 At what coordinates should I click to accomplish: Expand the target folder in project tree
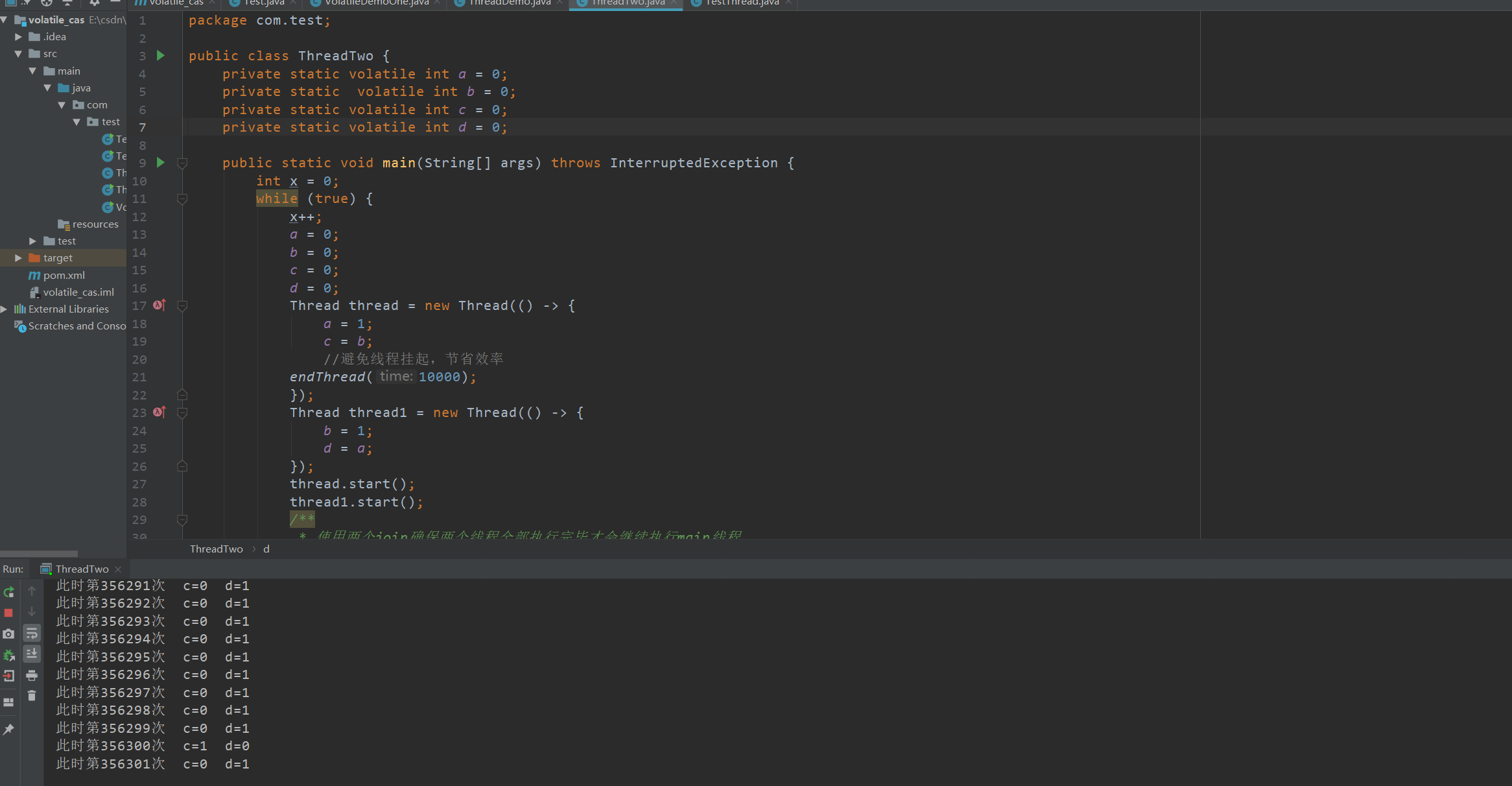pos(18,258)
